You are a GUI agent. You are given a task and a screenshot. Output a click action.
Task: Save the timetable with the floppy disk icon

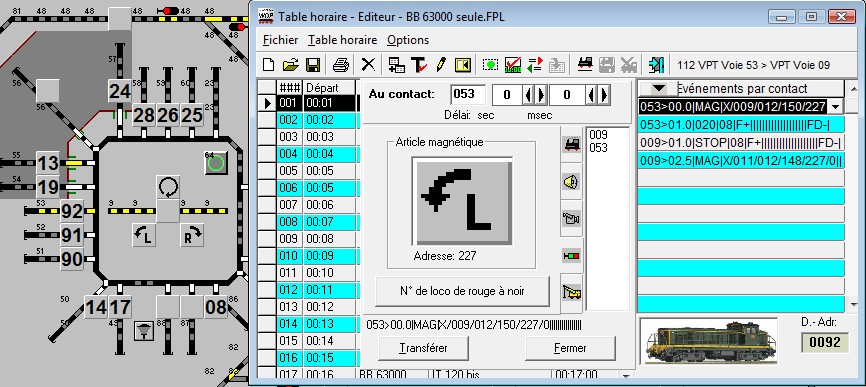tap(313, 65)
